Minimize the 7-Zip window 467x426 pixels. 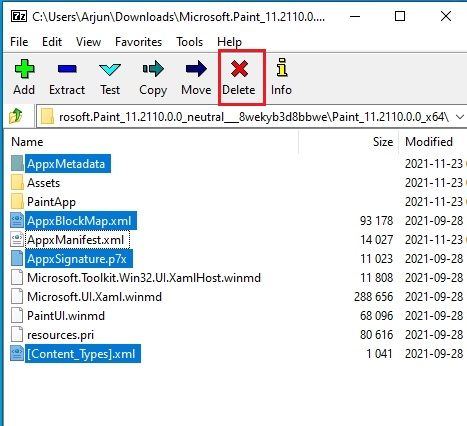click(355, 16)
